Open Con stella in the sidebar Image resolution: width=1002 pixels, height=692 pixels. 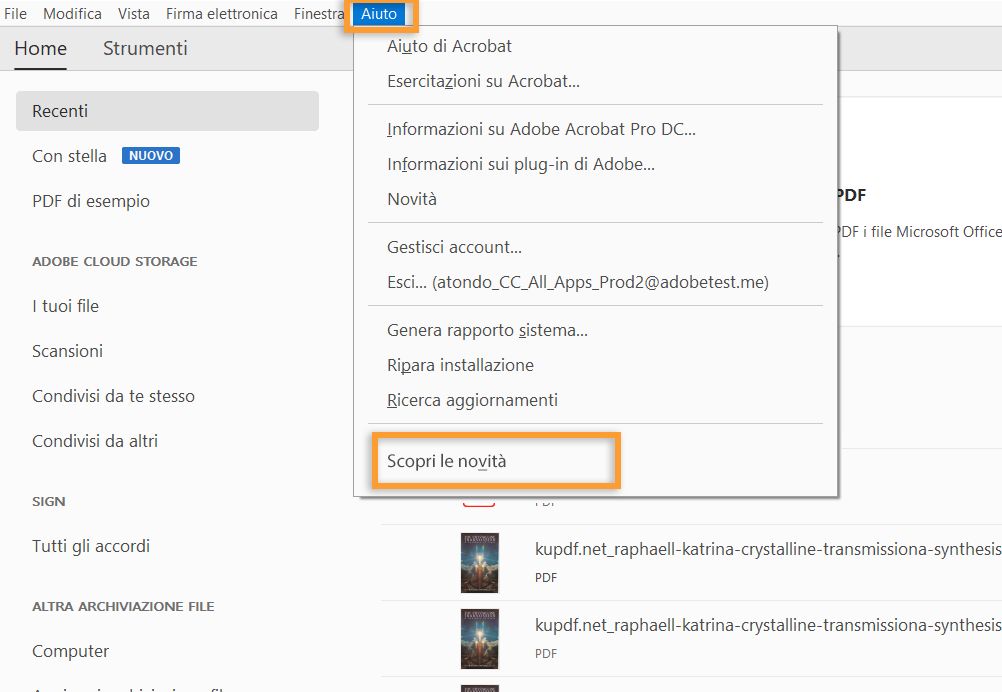point(69,156)
